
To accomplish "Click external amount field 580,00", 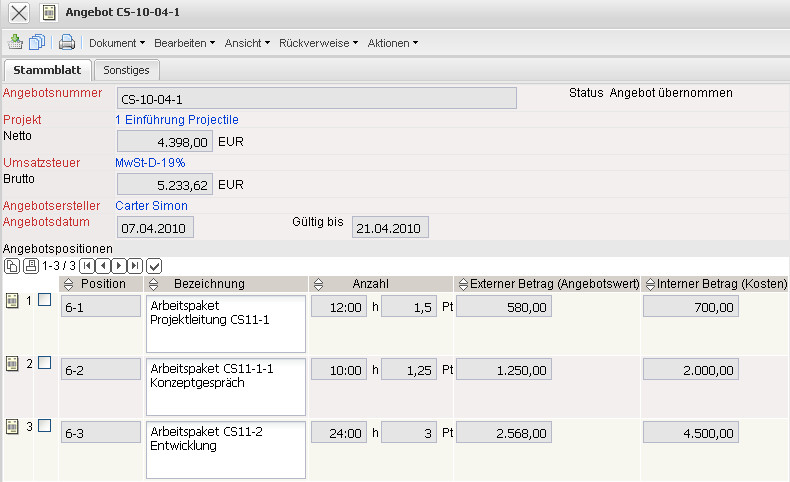I will click(x=504, y=306).
